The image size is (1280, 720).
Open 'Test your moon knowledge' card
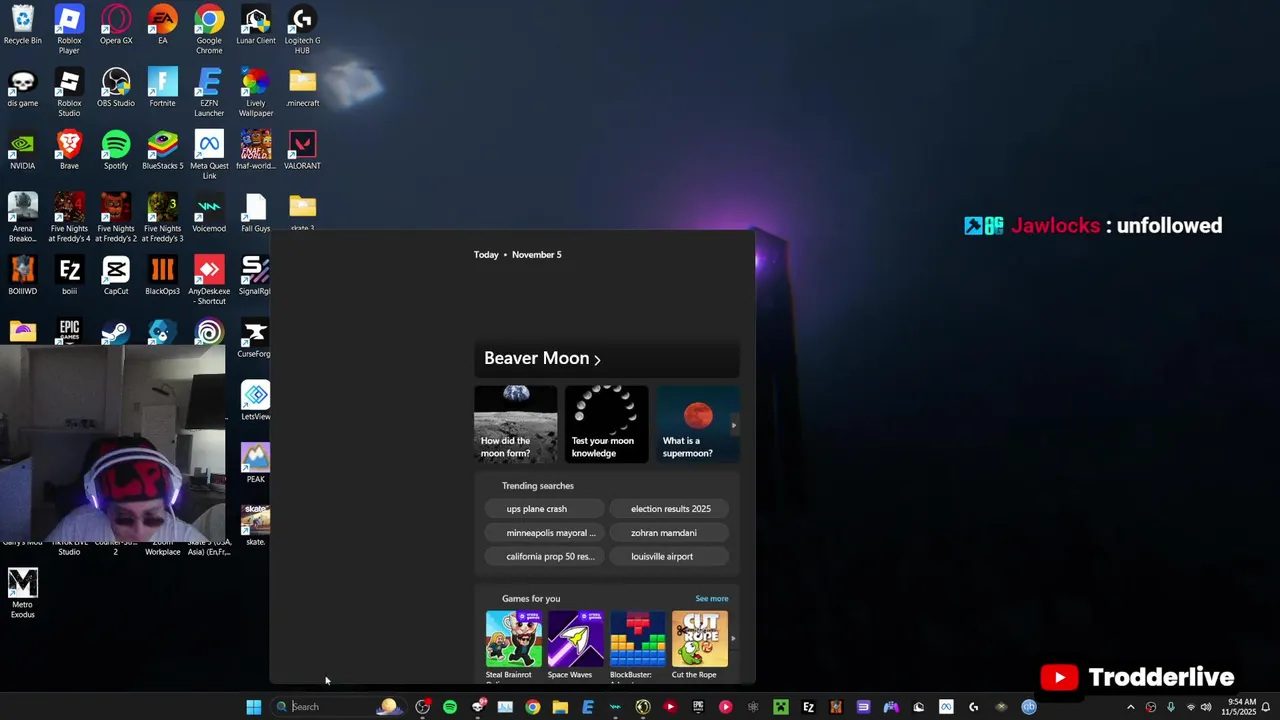click(x=607, y=424)
